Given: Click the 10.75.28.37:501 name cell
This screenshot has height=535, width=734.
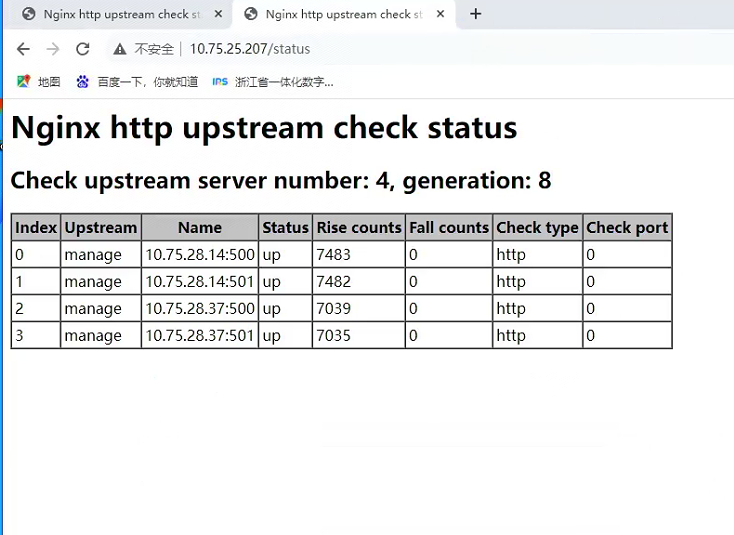Looking at the screenshot, I should click(x=200, y=336).
